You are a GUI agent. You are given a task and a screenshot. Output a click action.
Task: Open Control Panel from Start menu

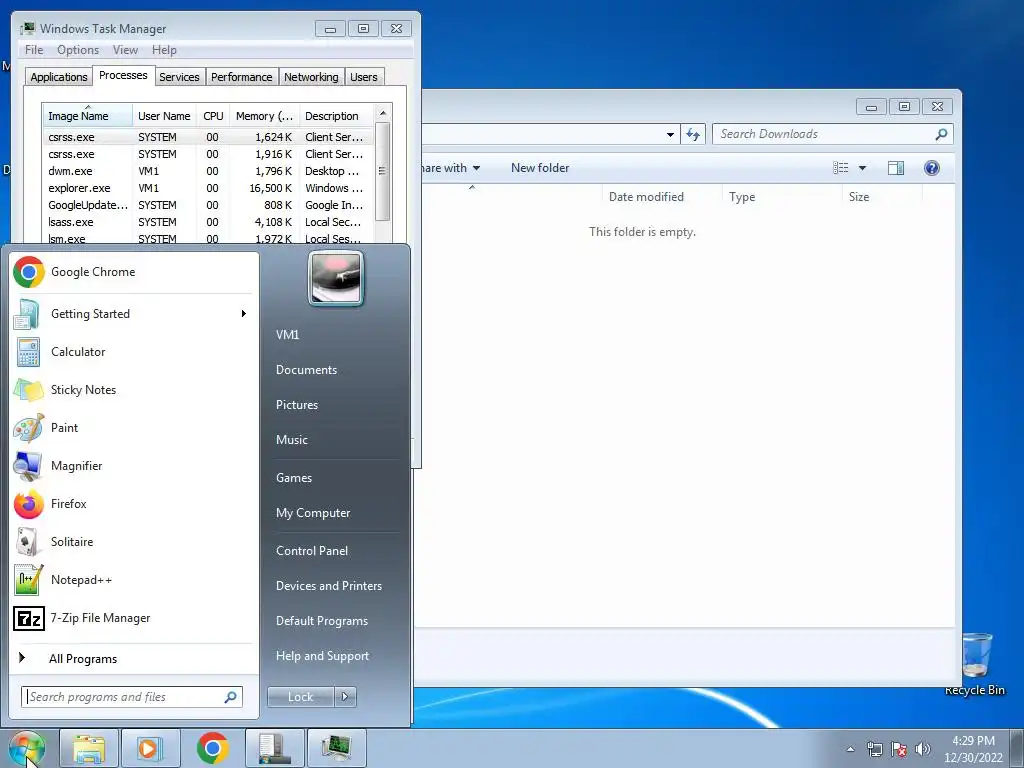(312, 551)
